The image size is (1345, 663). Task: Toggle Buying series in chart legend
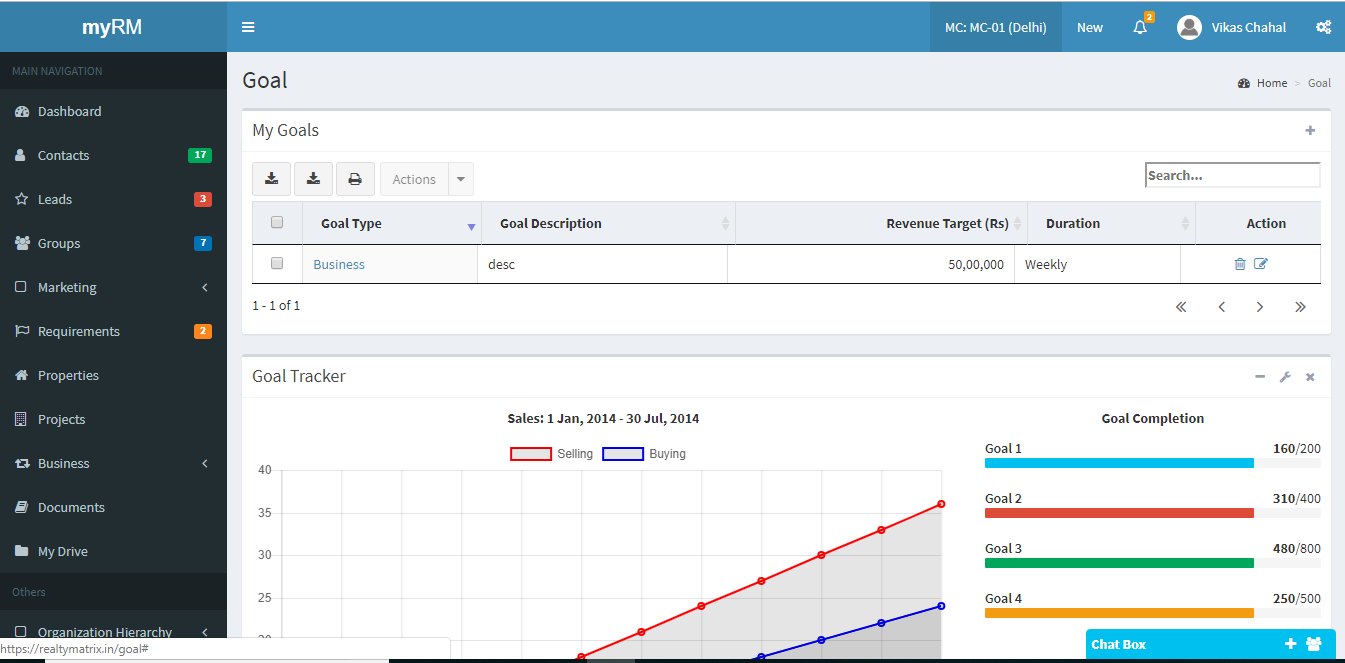(644, 454)
